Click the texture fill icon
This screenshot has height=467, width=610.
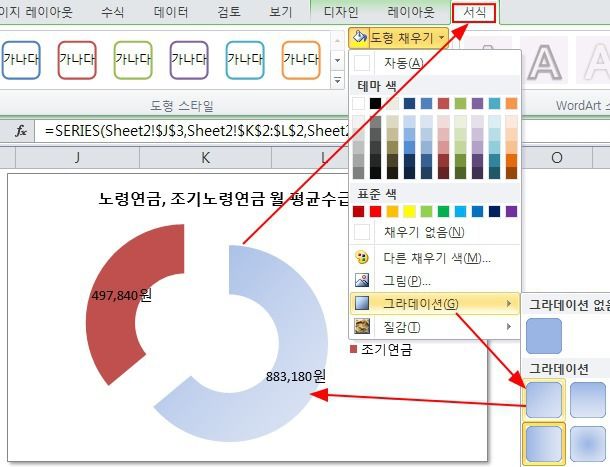pyautogui.click(x=362, y=327)
